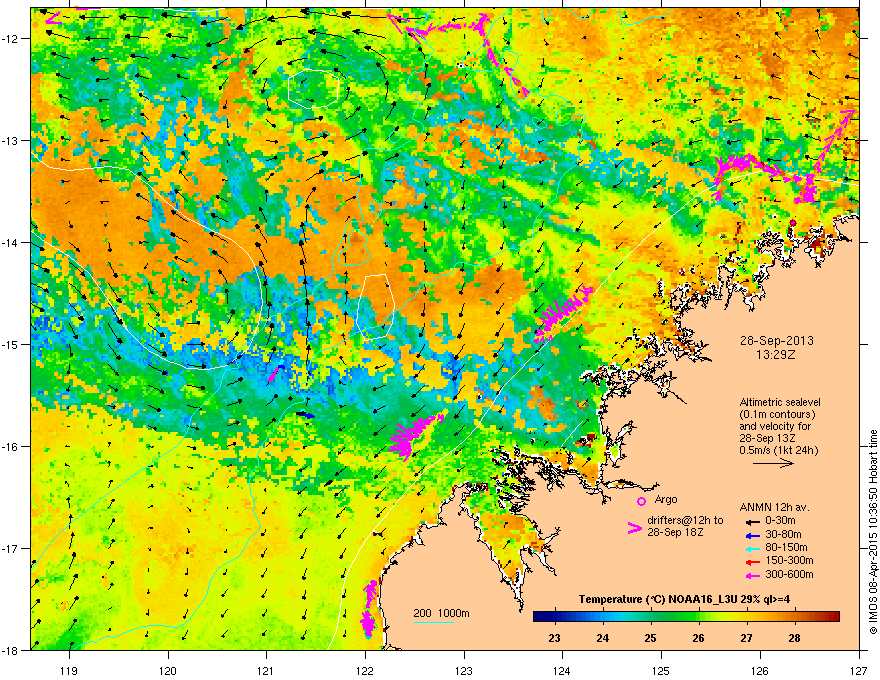Click the 28 tick label on color bar

(x=794, y=638)
